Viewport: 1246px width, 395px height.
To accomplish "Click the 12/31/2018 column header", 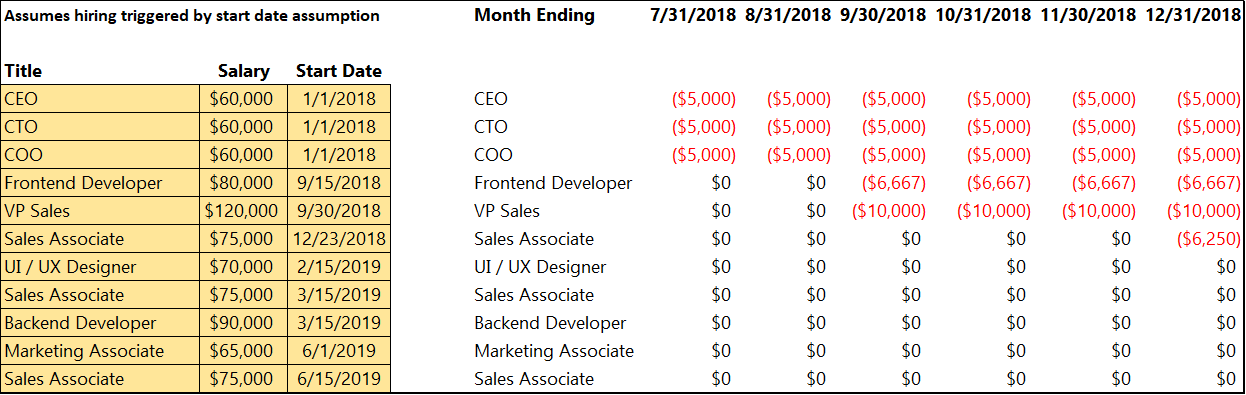I will tap(1192, 15).
